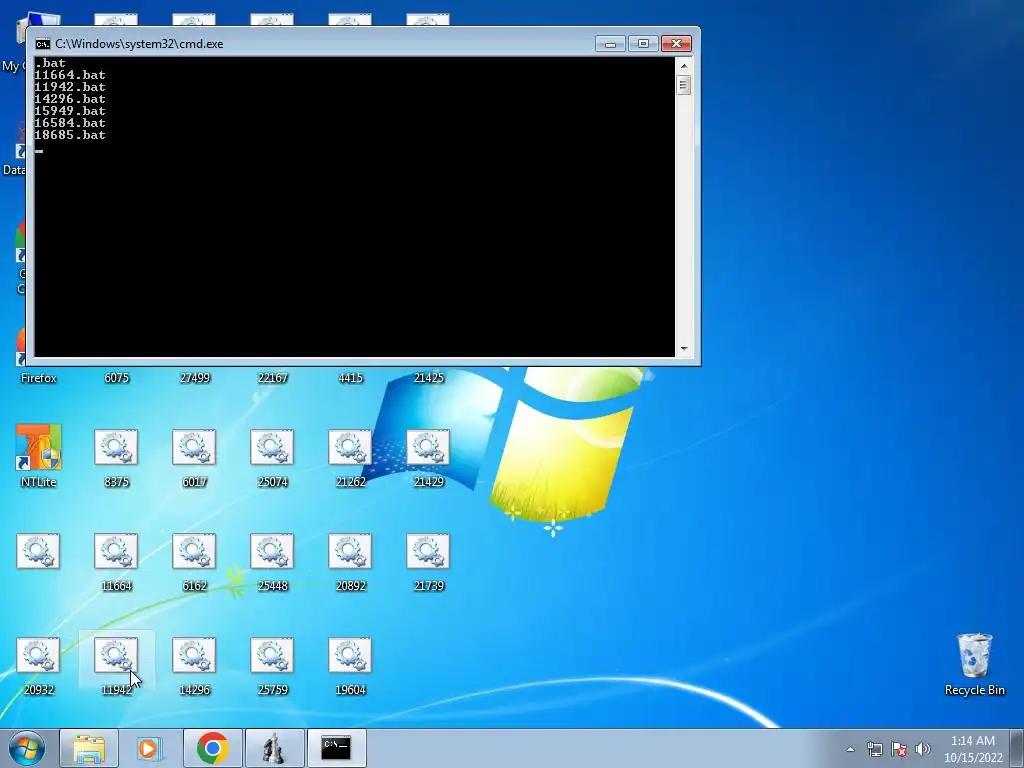Minimize the cmd.exe window
1024x768 pixels.
tap(611, 44)
